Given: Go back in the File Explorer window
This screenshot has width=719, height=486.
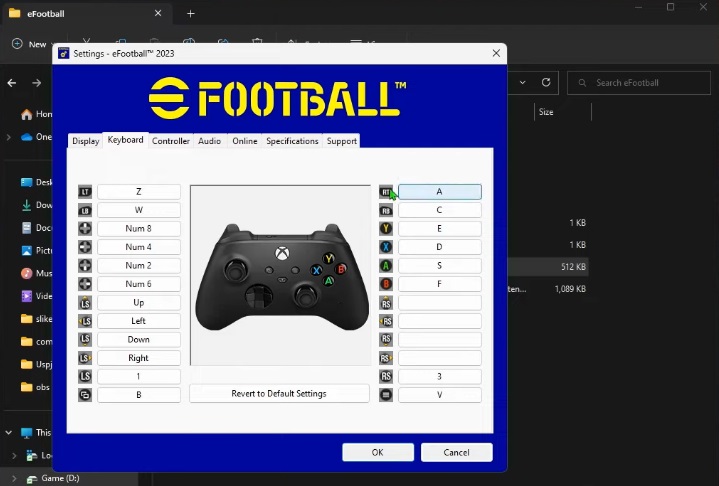Looking at the screenshot, I should pyautogui.click(x=12, y=83).
